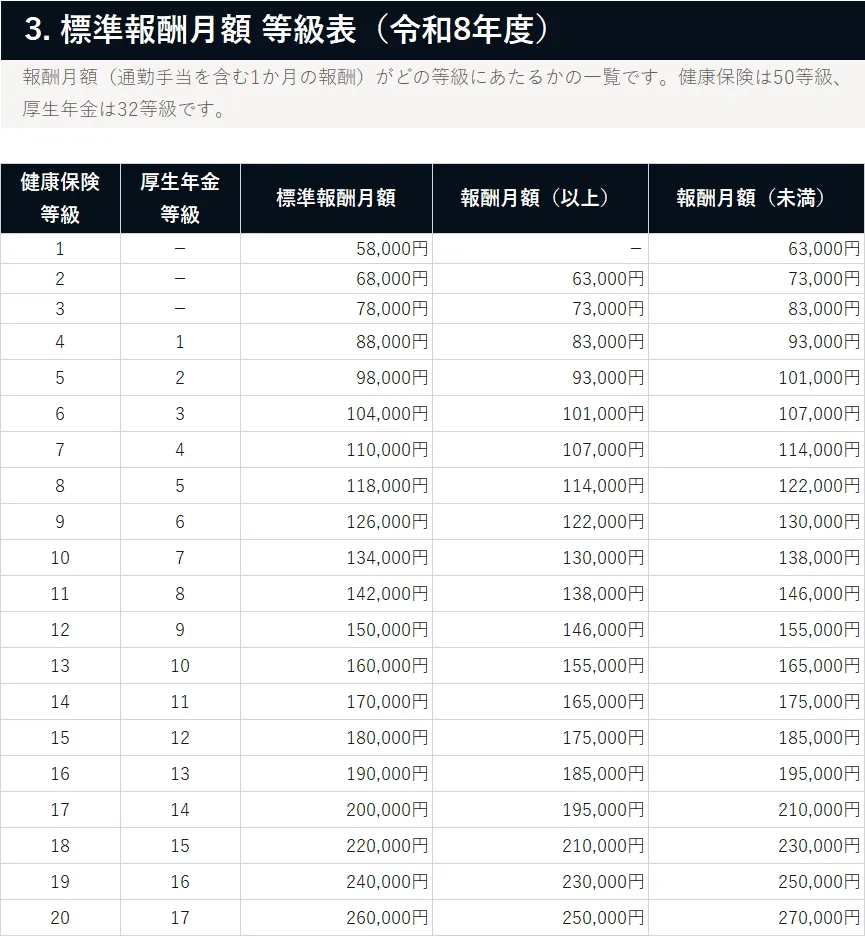Click the 165,000円 lower limit in grade 14 row
Screen dimensions: 865x936
click(540, 701)
